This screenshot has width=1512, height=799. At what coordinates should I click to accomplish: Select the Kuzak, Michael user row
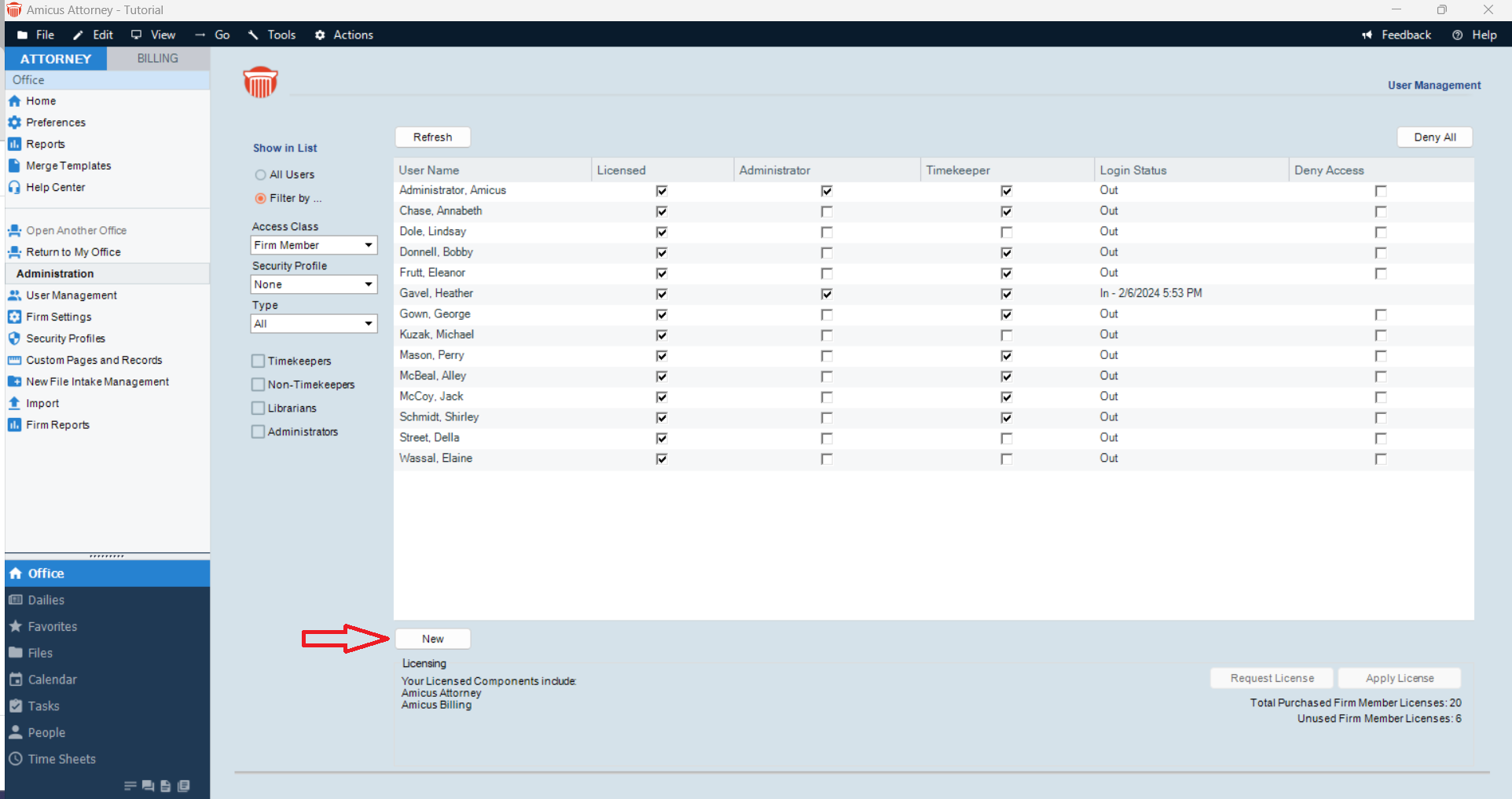[x=934, y=335]
